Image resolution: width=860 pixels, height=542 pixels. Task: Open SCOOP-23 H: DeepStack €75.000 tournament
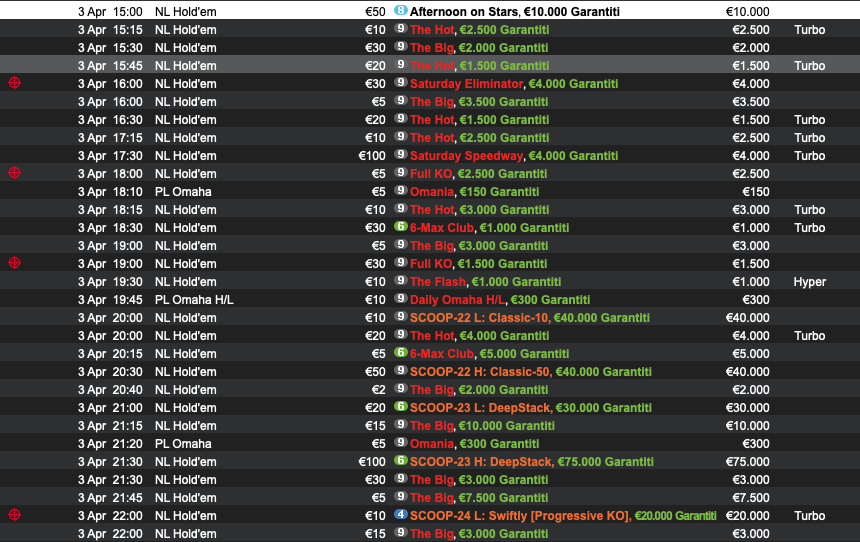click(531, 462)
